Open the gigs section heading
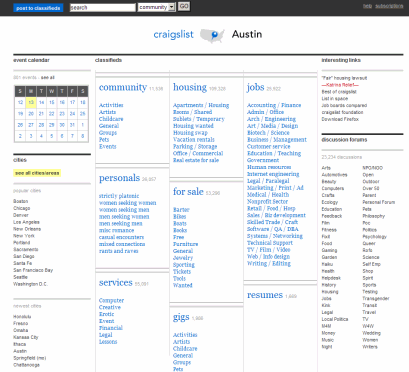Screen dimensions: 409x372 (181, 317)
